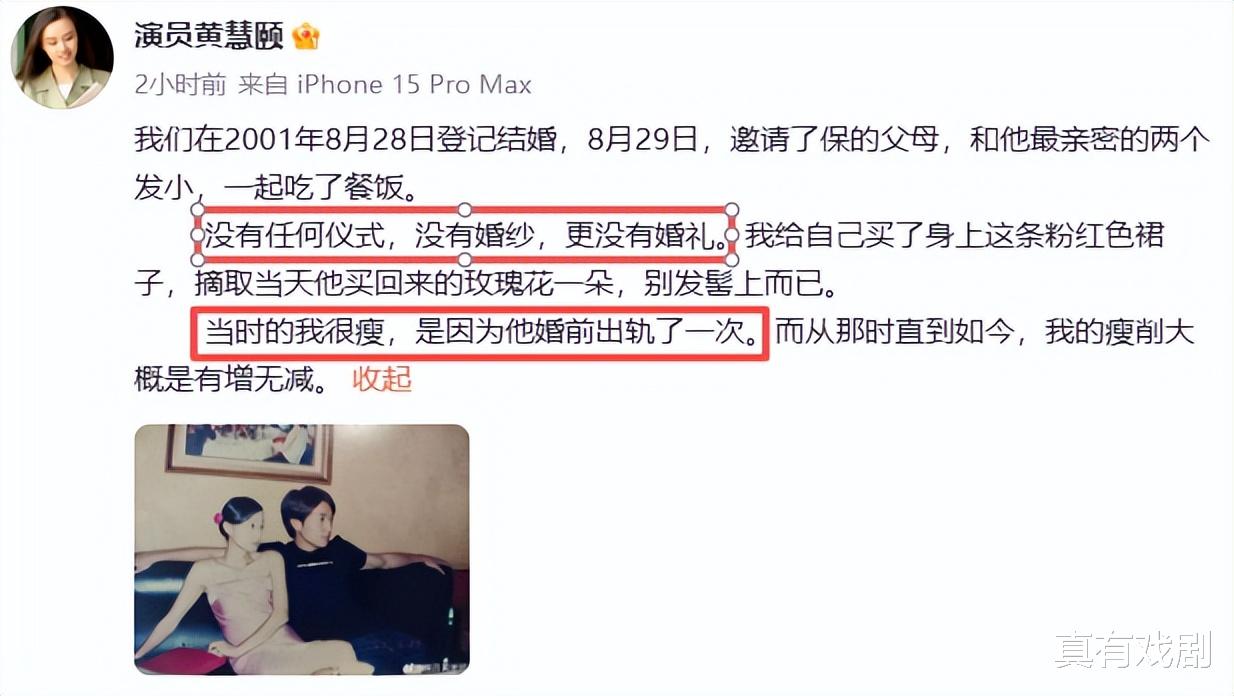Viewport: 1234px width, 696px height.
Task: Open the username 演员黄慧颐
Action: (209, 37)
